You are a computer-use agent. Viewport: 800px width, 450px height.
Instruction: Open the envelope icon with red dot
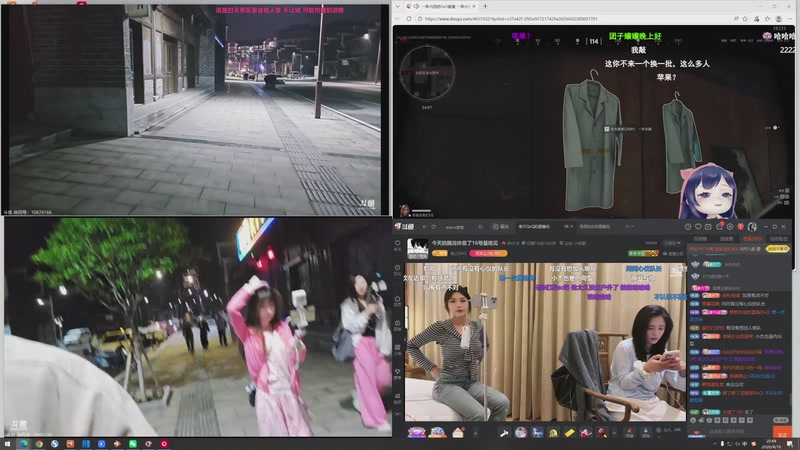[x=458, y=432]
